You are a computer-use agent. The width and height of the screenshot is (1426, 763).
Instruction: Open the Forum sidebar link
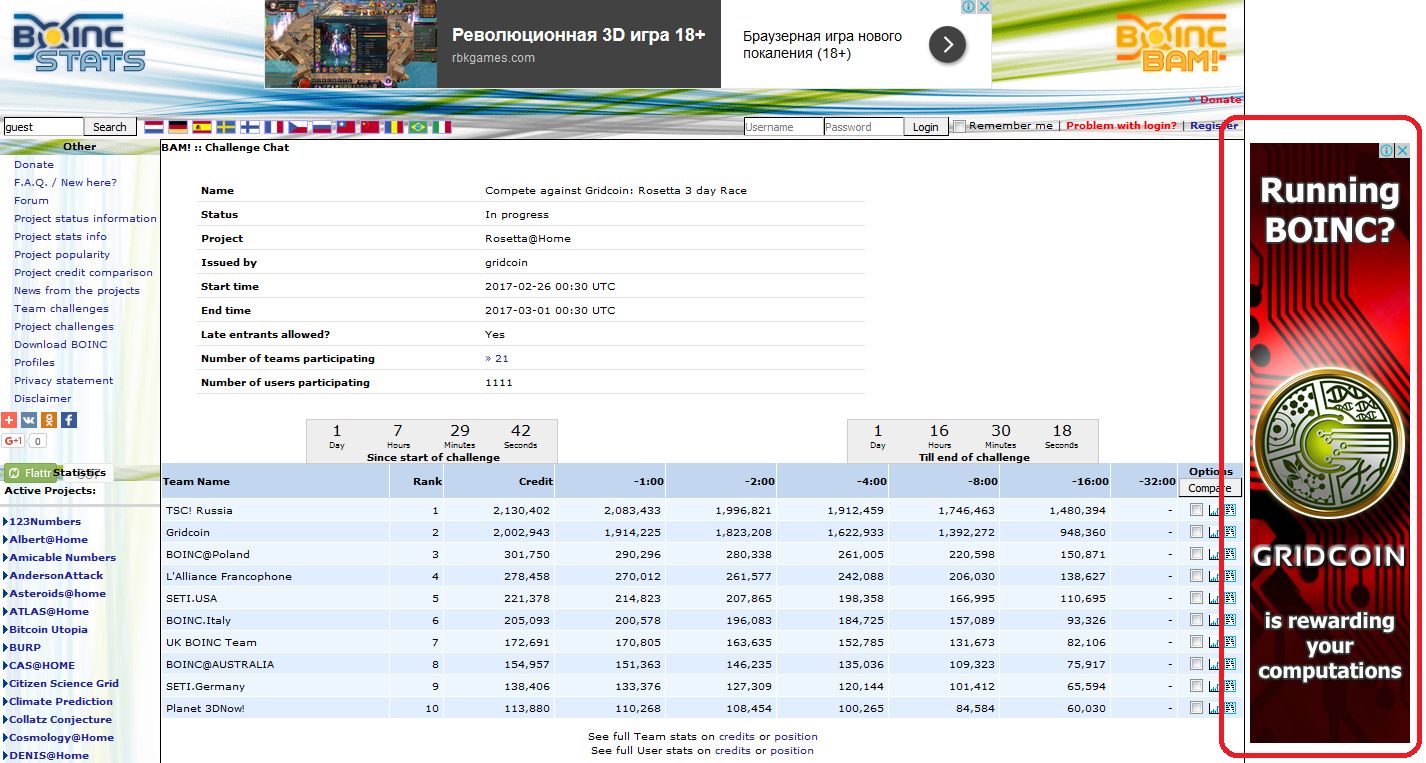point(31,200)
